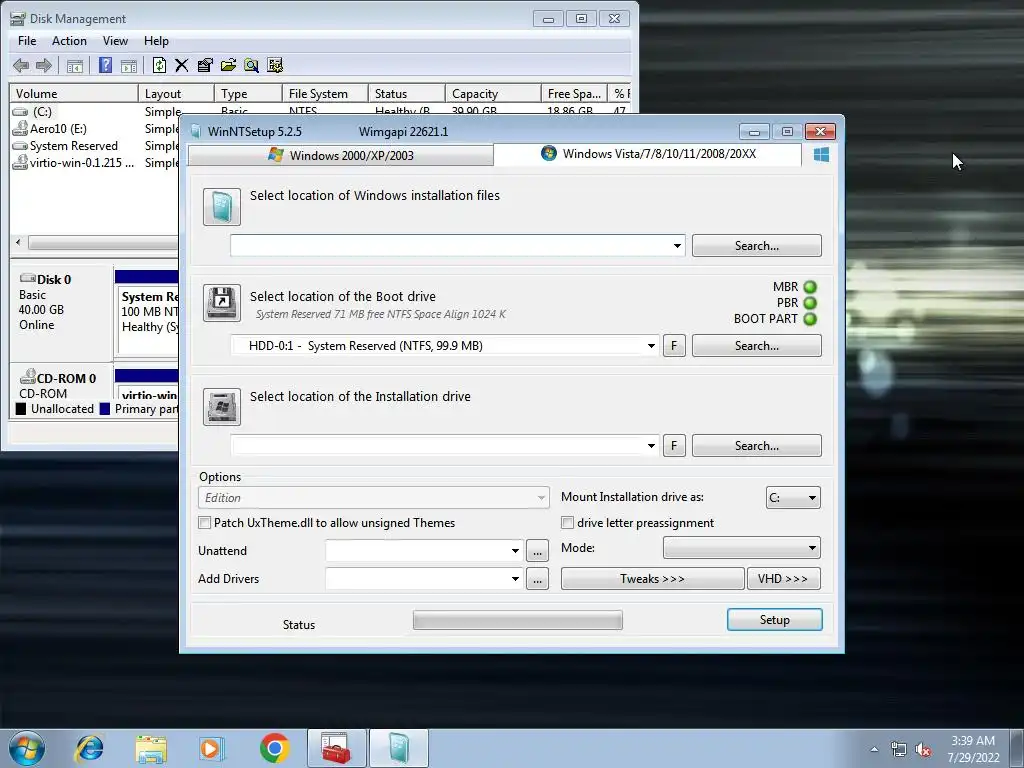Open Tweaks >>> options
Image resolution: width=1024 pixels, height=768 pixels.
(x=652, y=579)
